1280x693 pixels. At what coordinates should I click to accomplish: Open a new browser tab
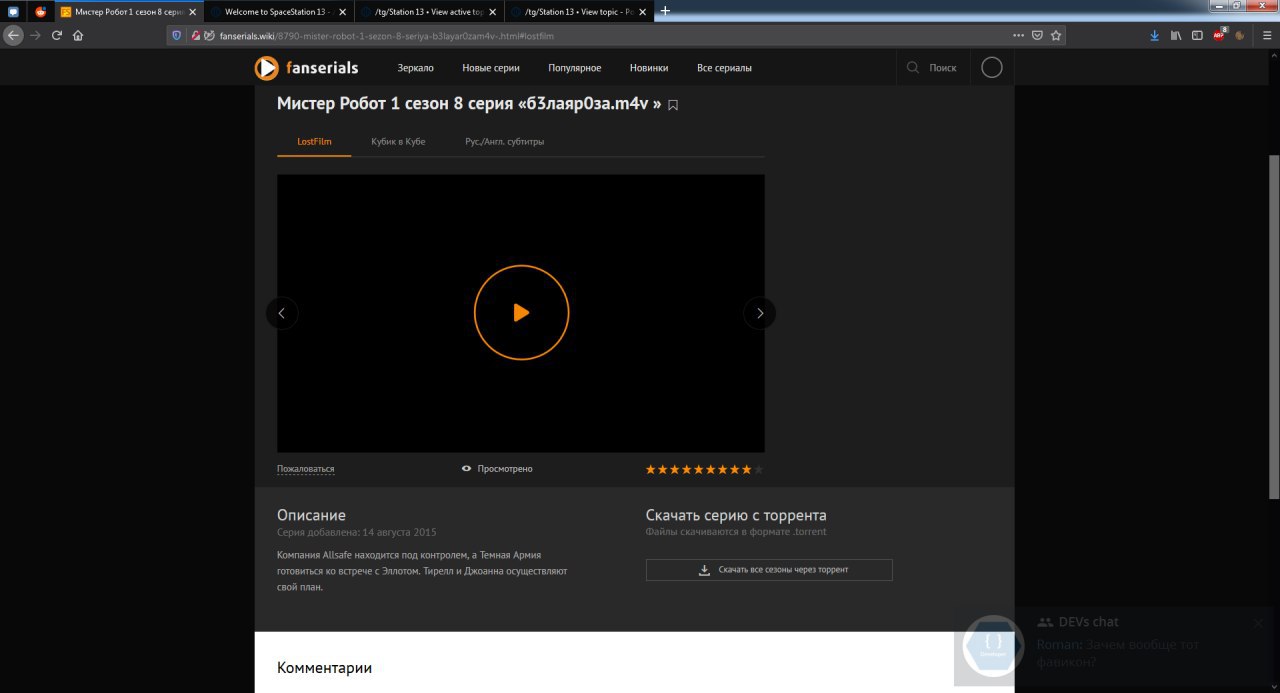click(665, 11)
